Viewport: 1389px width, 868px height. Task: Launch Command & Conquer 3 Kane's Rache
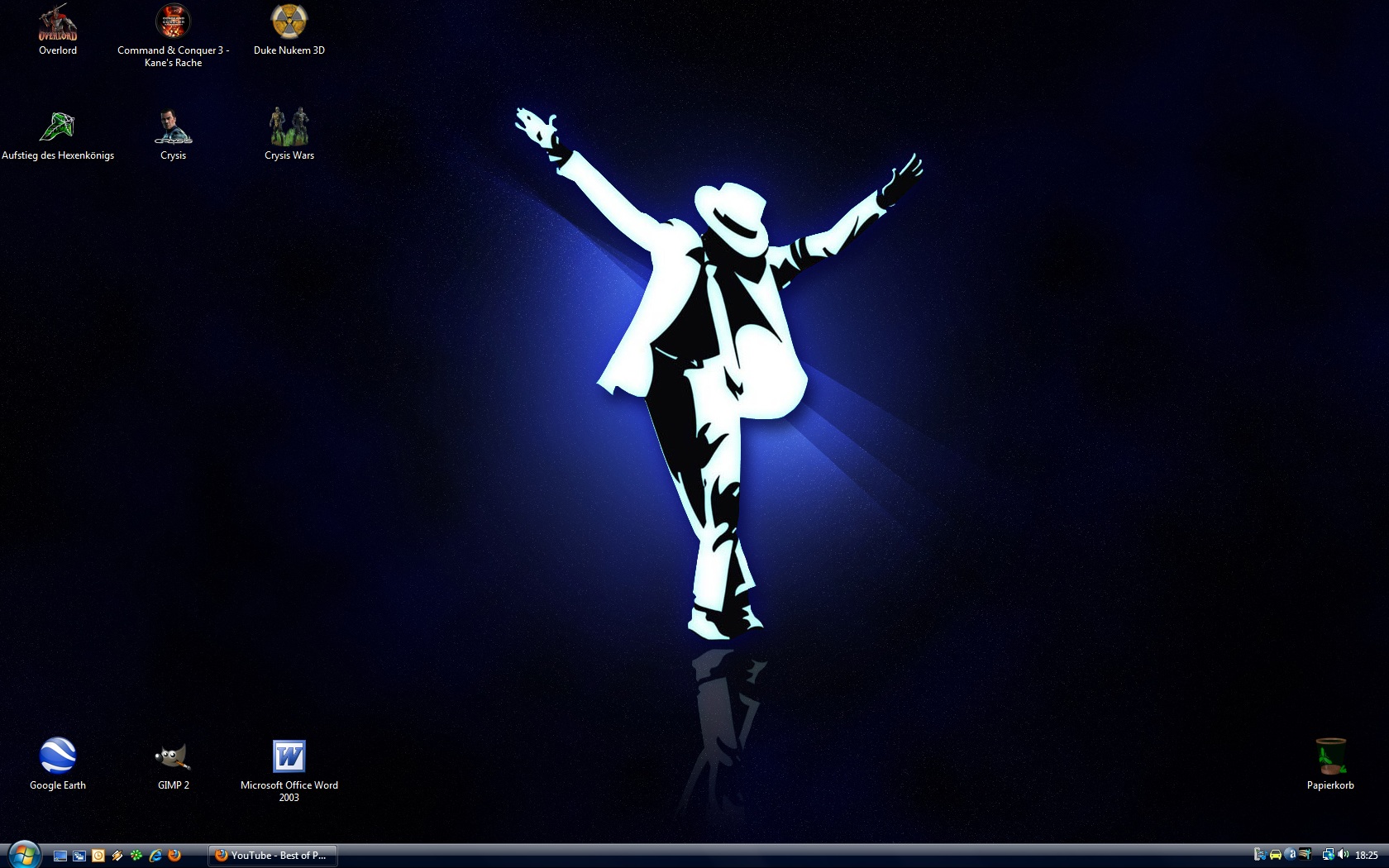(173, 23)
